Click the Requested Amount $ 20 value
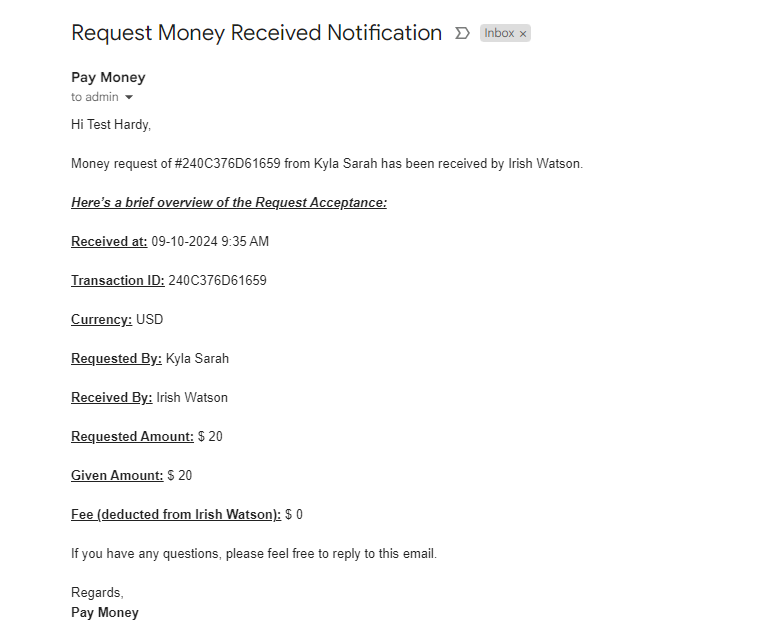Screen dimensions: 768x638 tap(210, 436)
